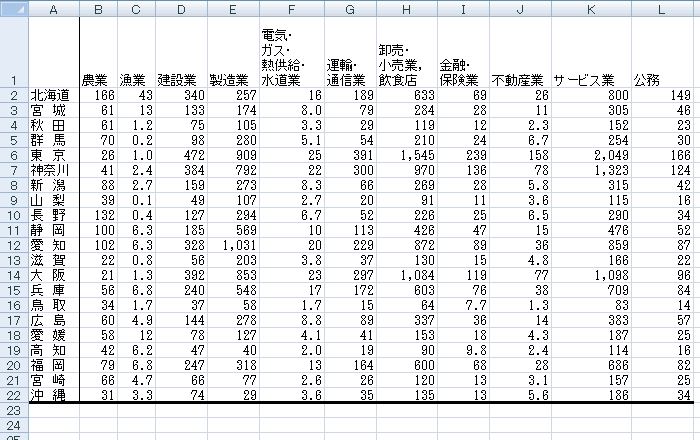Image resolution: width=700 pixels, height=440 pixels.
Task: Select the 滋賀 cell
Action: (x=54, y=260)
